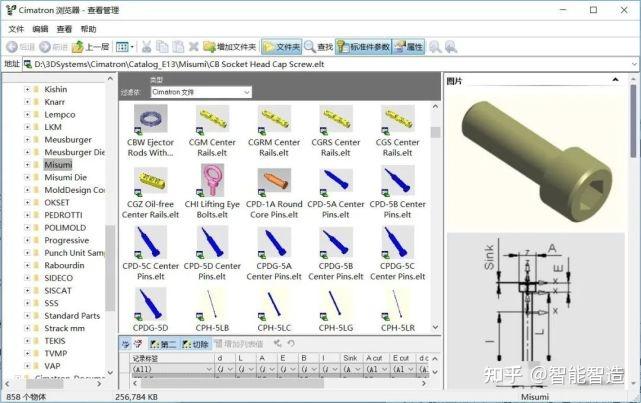Click the Paste clipboard icon
This screenshot has width=641, height=403.
(178, 47)
